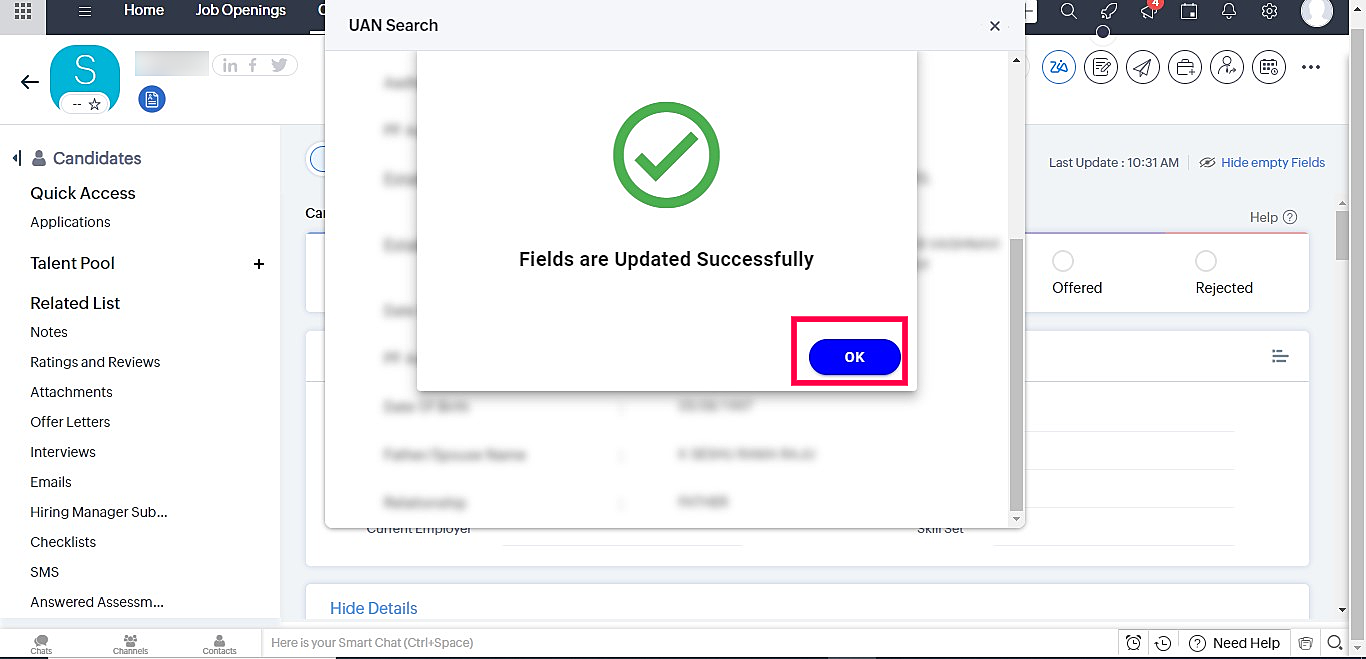
Task: Open the apps grid launcher icon
Action: 22,12
